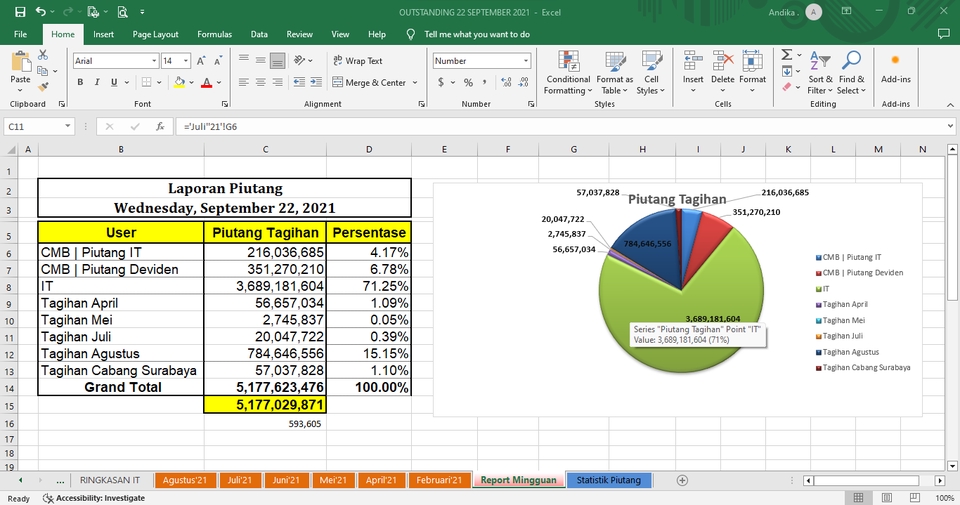
Task: Select cell with 3,689,181,604 in IT row
Action: tap(265, 286)
